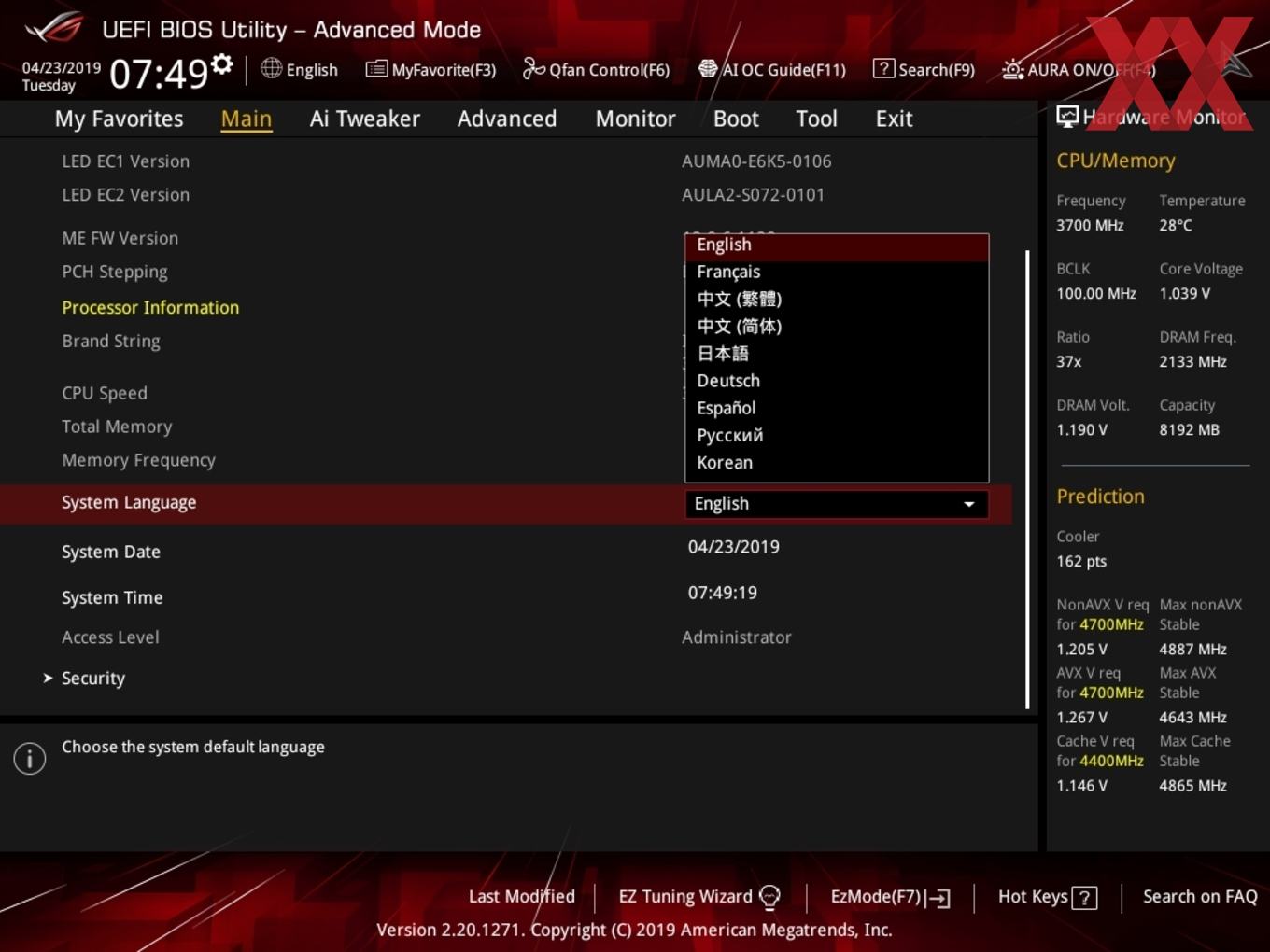
Task: Go to the Advanced tab
Action: point(507,119)
